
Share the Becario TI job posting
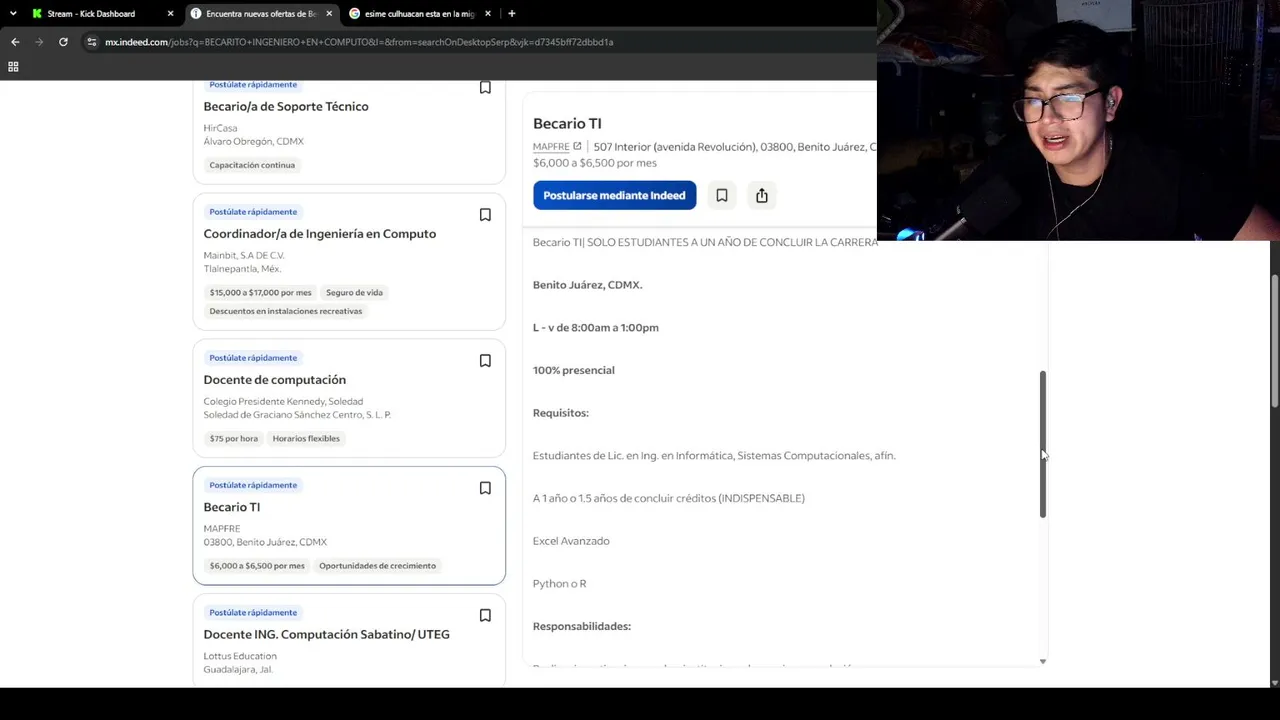tap(762, 195)
